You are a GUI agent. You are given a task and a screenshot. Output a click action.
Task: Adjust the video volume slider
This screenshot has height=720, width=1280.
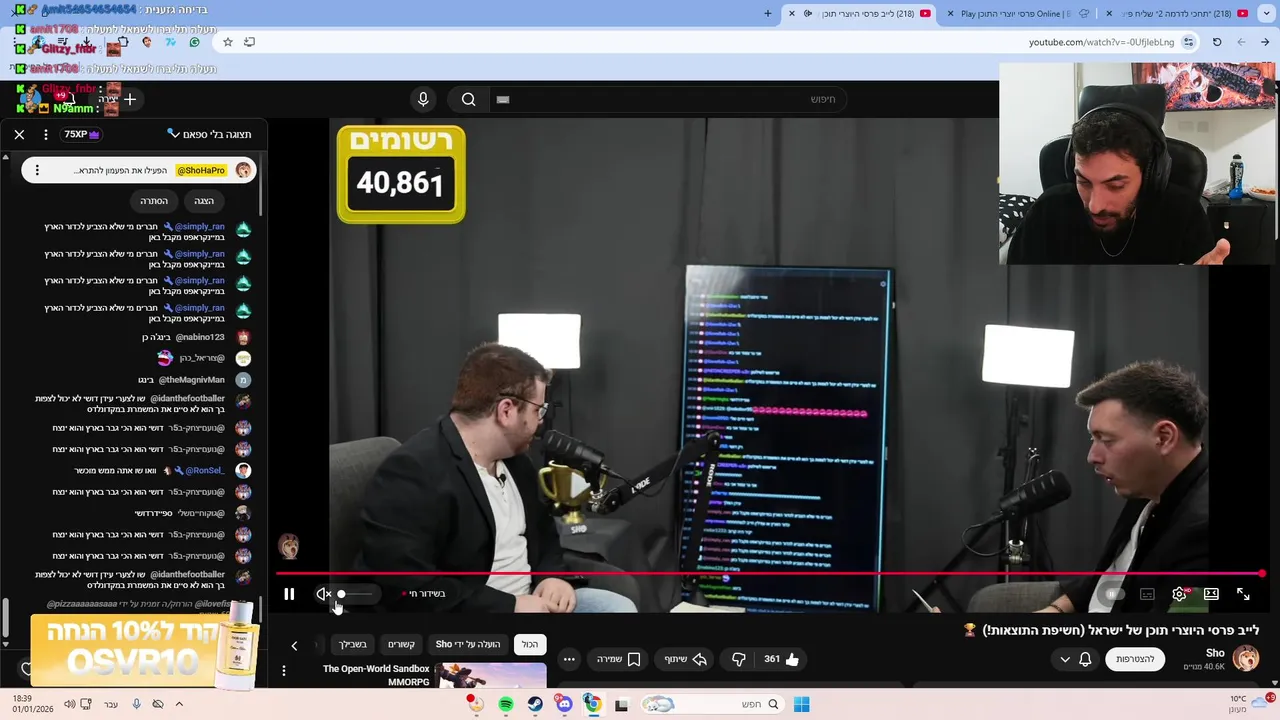click(x=355, y=594)
